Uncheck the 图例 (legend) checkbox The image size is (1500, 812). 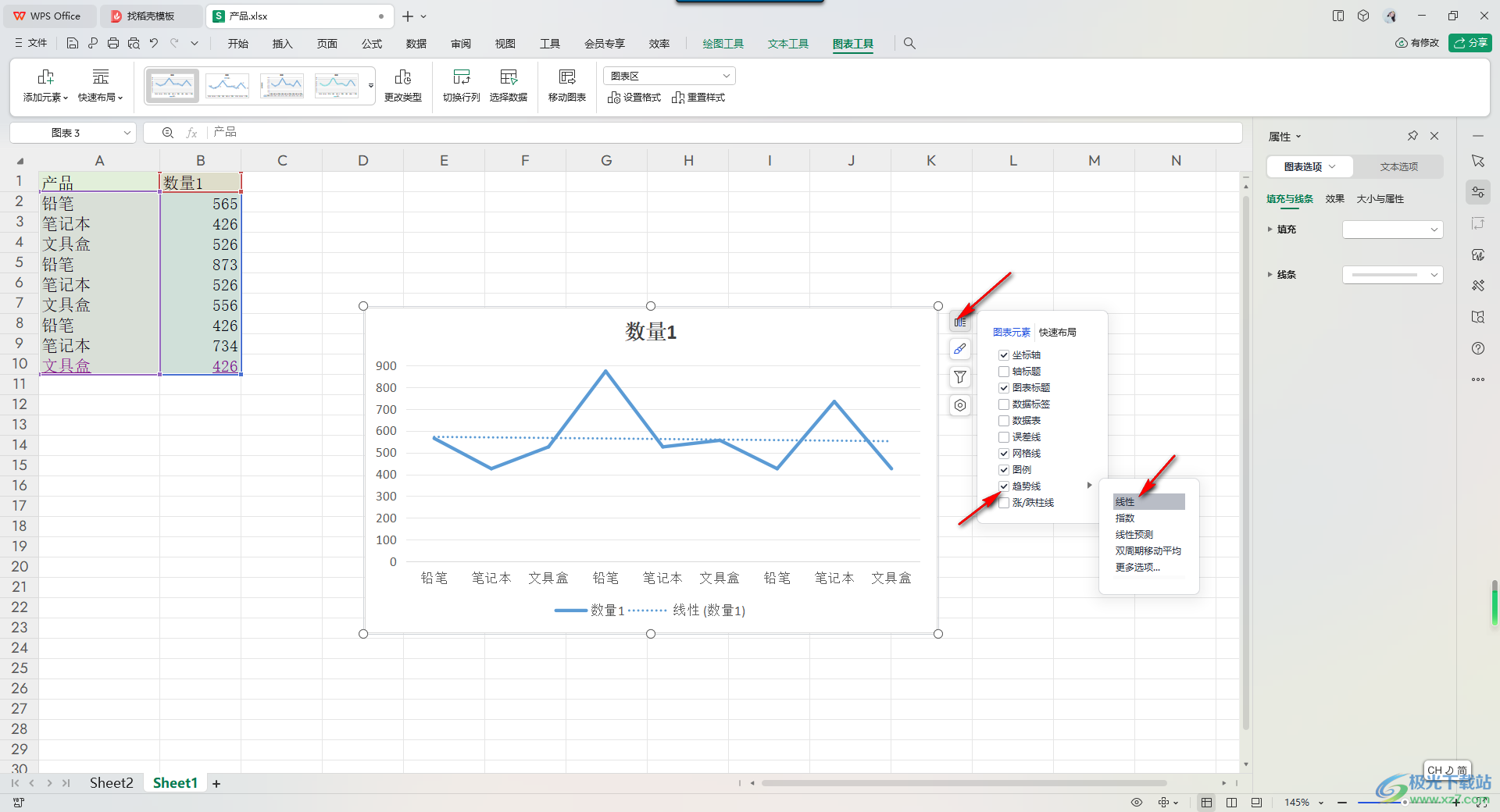[1004, 470]
